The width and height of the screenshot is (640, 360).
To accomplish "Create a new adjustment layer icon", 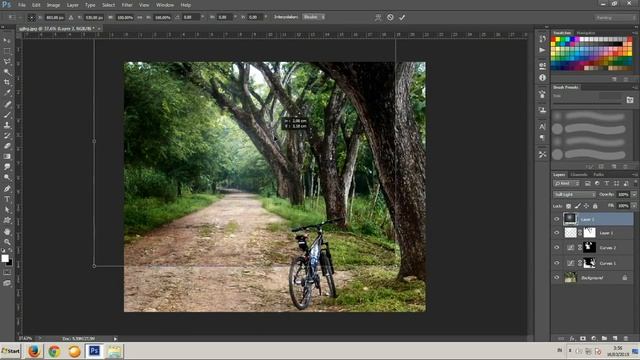I will (593, 338).
